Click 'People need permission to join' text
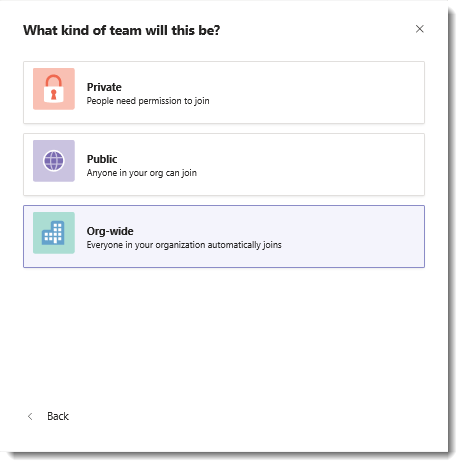The width and height of the screenshot is (463, 467). coord(148,101)
